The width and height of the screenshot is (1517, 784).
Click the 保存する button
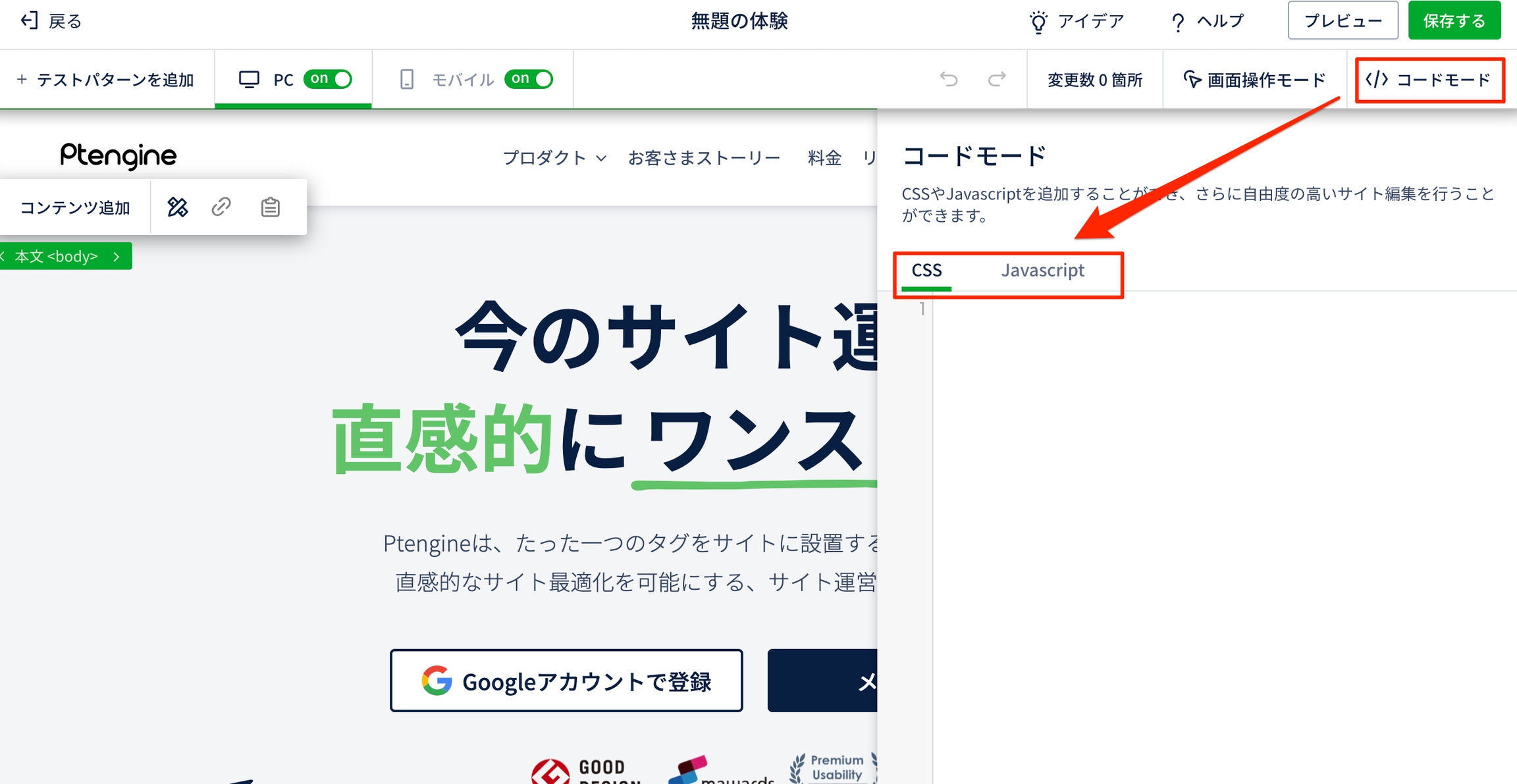coord(1454,21)
